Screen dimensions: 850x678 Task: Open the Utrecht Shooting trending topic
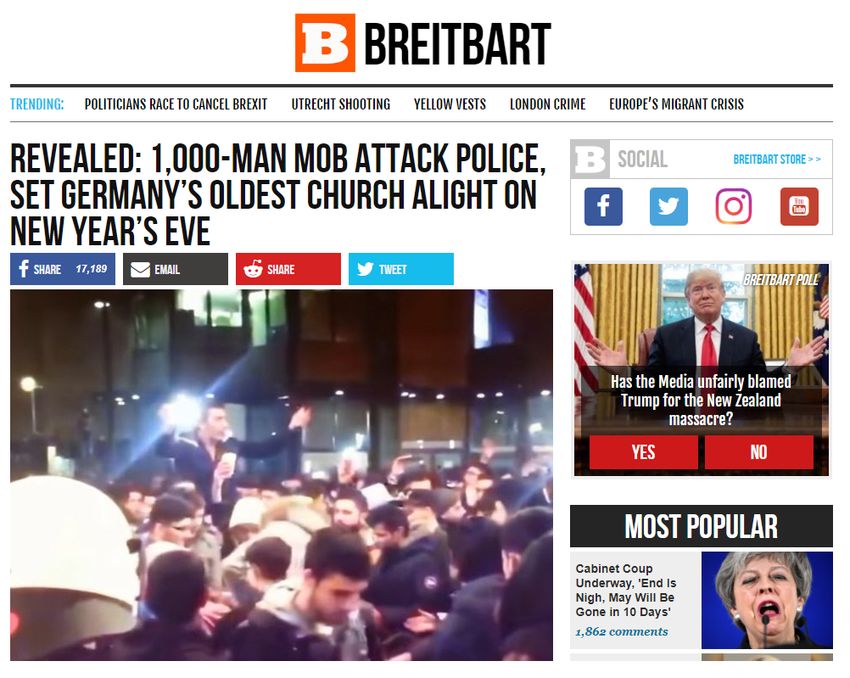click(x=340, y=104)
